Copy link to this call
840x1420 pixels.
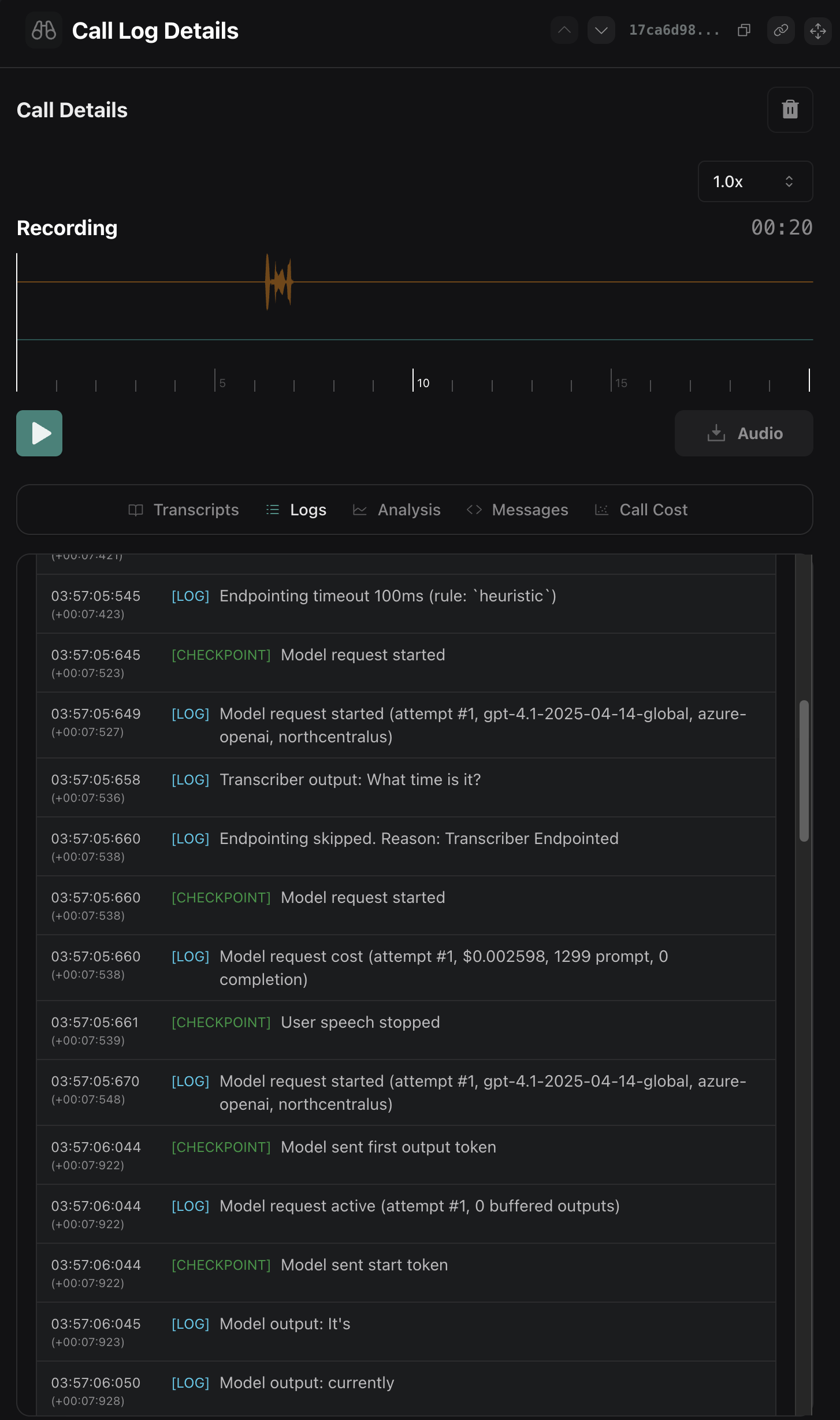tap(781, 30)
